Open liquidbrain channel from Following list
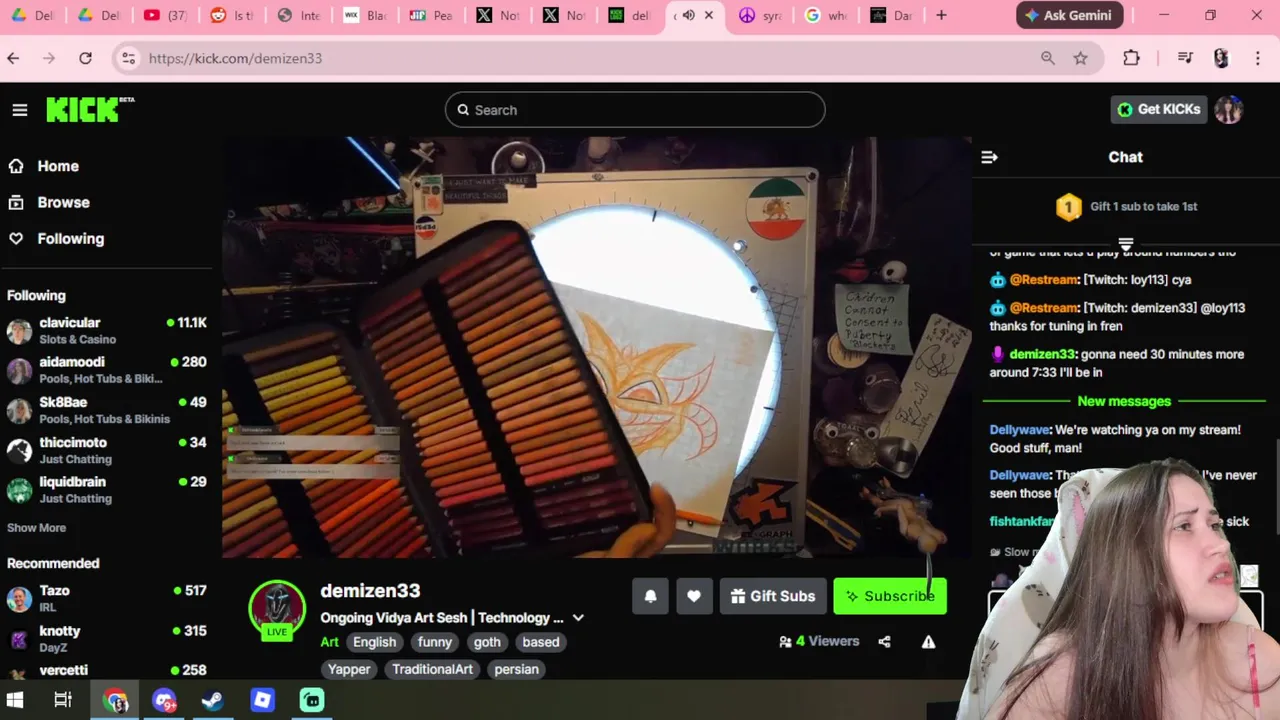The width and height of the screenshot is (1280, 720). [x=106, y=489]
